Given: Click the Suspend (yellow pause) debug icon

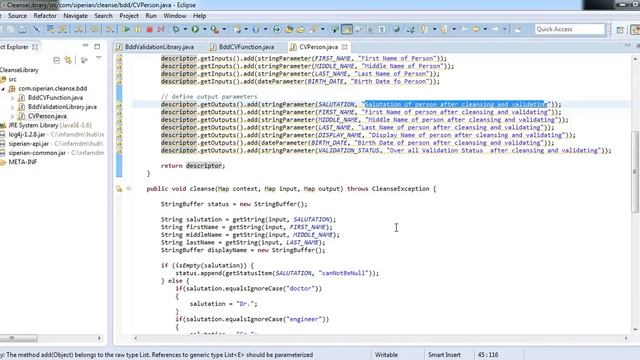Looking at the screenshot, I should point(138,29).
